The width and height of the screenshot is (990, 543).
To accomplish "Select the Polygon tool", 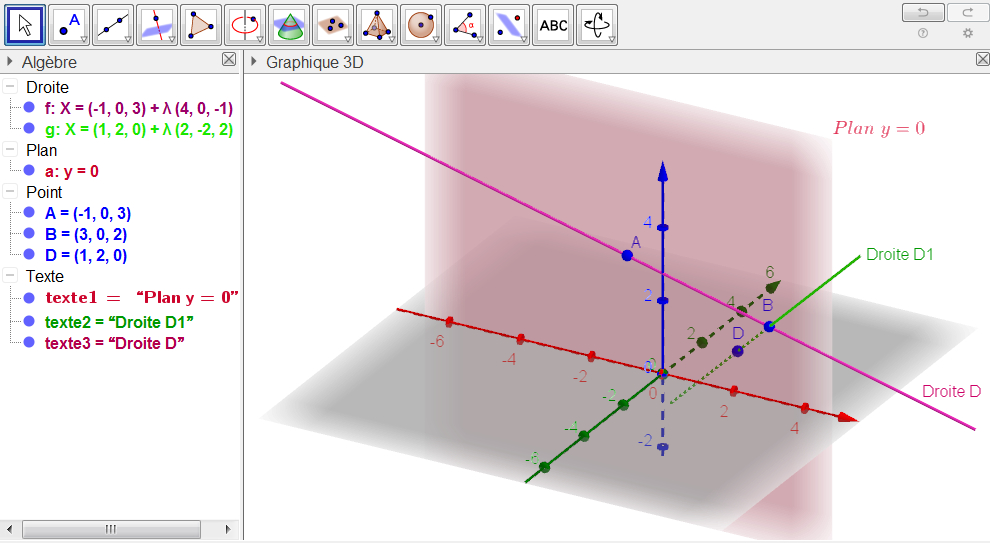I will click(x=201, y=26).
